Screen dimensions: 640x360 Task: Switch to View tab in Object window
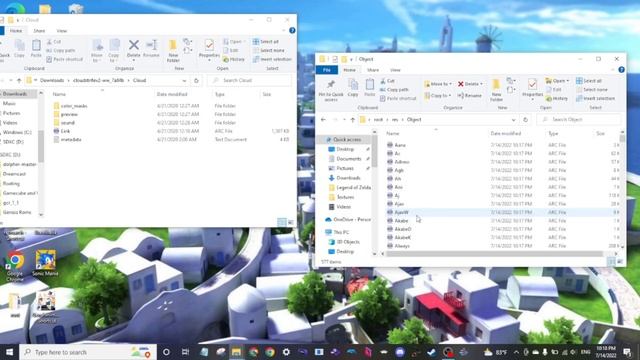(395, 70)
